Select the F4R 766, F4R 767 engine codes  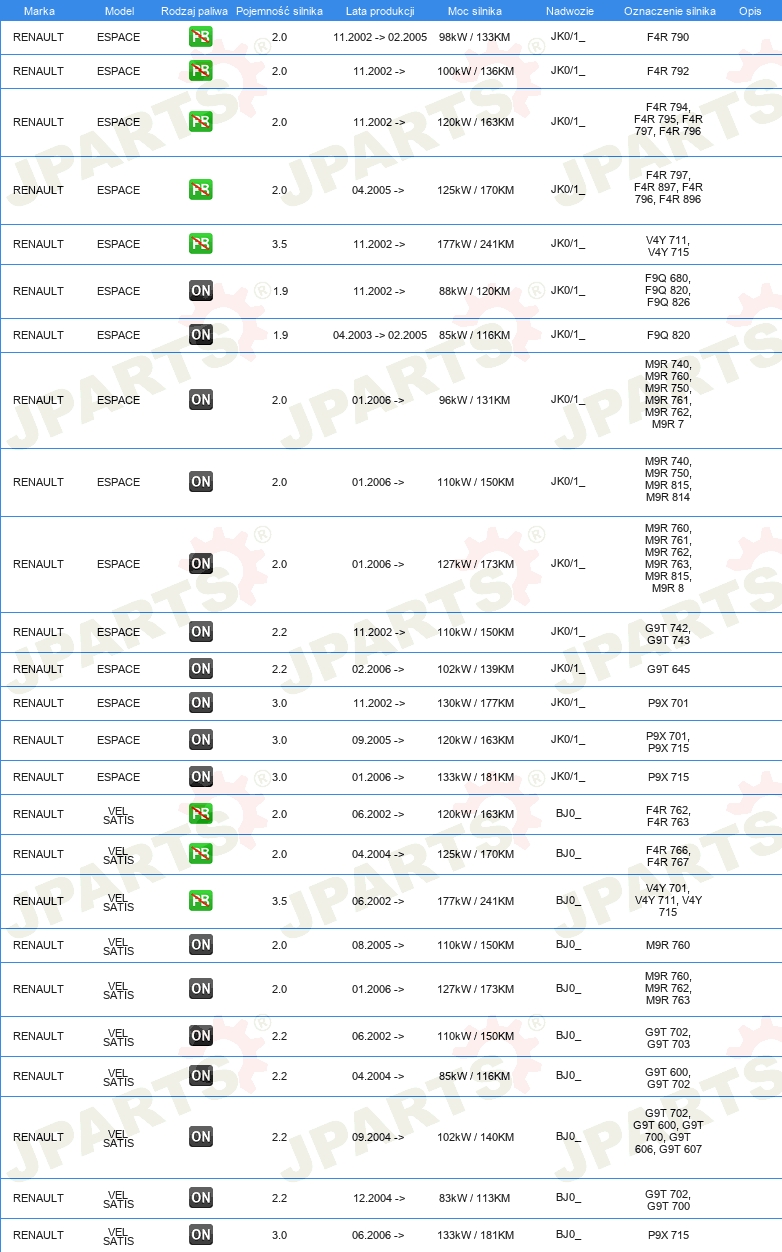tap(668, 855)
